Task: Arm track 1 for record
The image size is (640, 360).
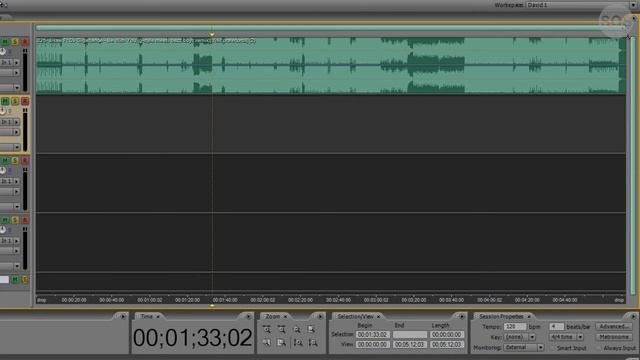Action: [x=25, y=42]
